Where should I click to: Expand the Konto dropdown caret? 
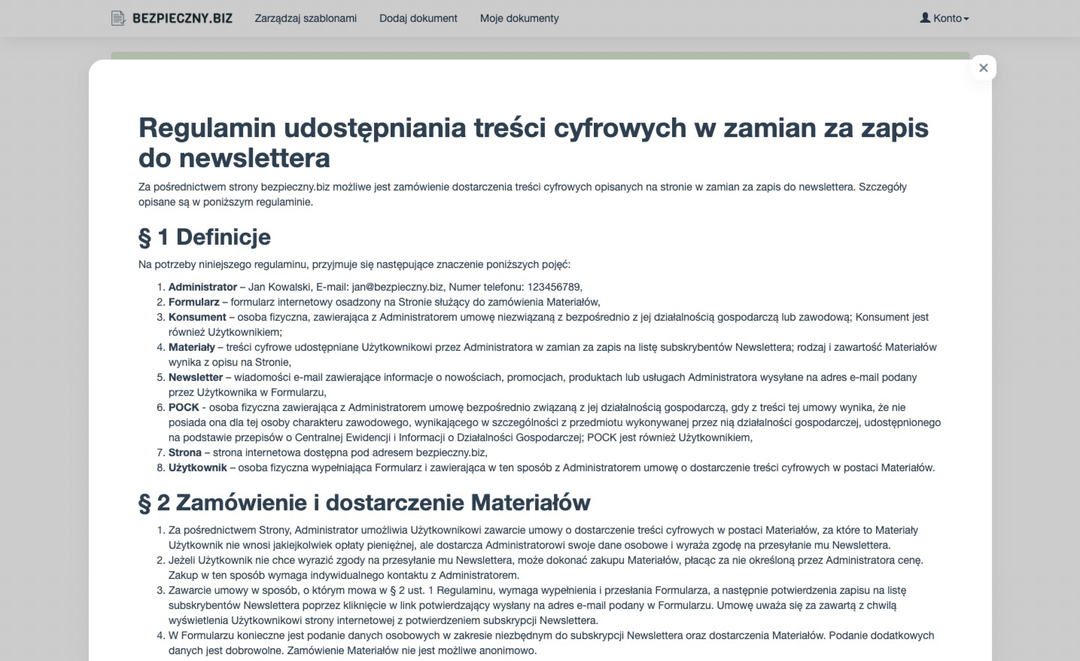pyautogui.click(x=966, y=19)
